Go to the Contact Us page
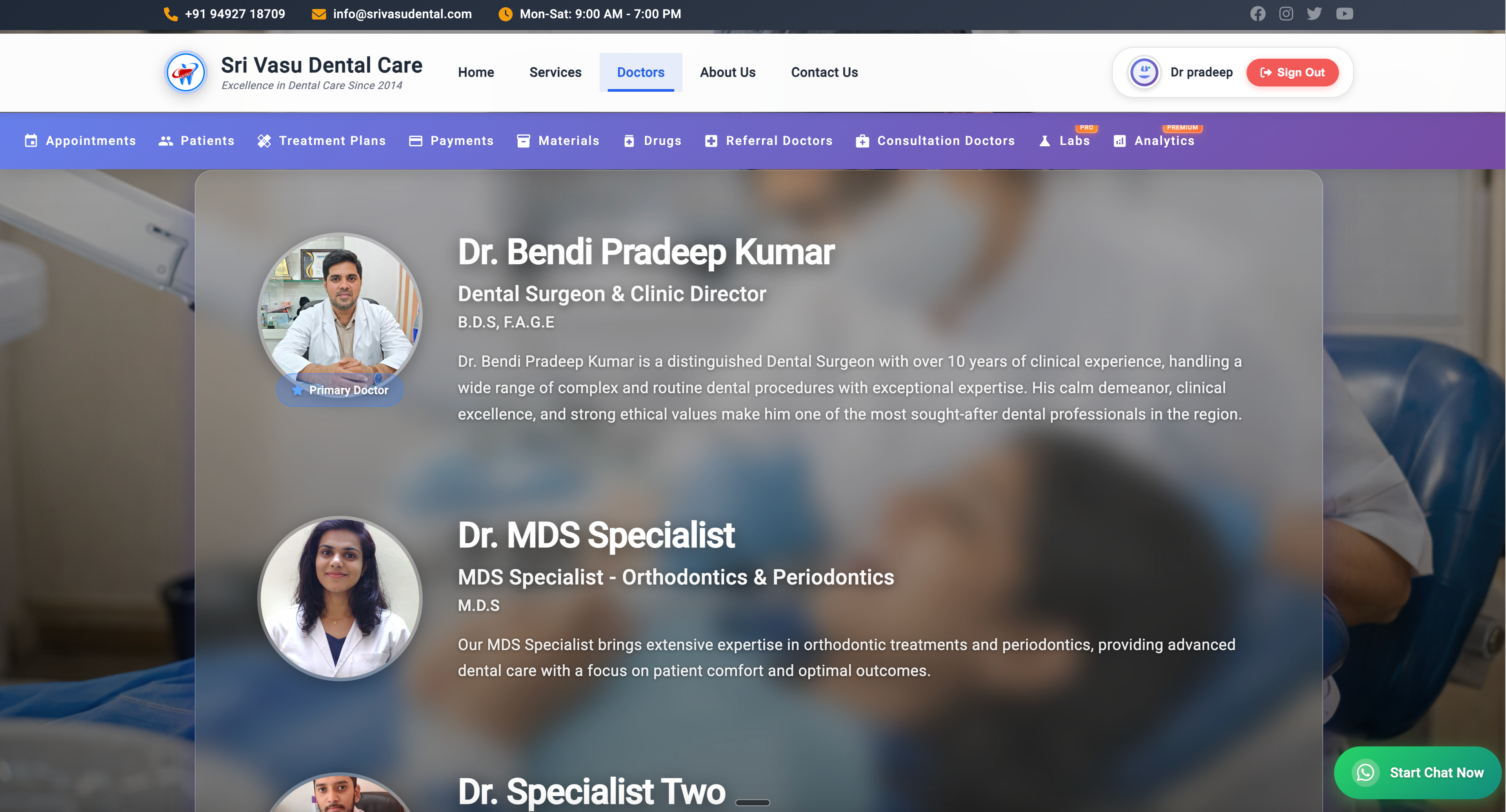Screen dimensions: 1506x812 point(824,73)
